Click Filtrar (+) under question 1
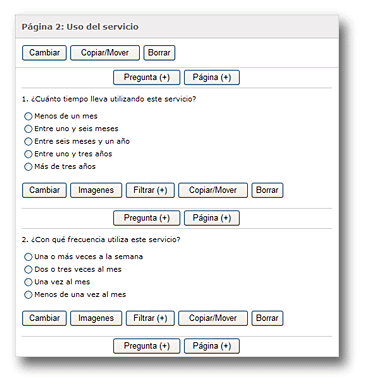Viewport: 369px width, 384px height. point(150,190)
